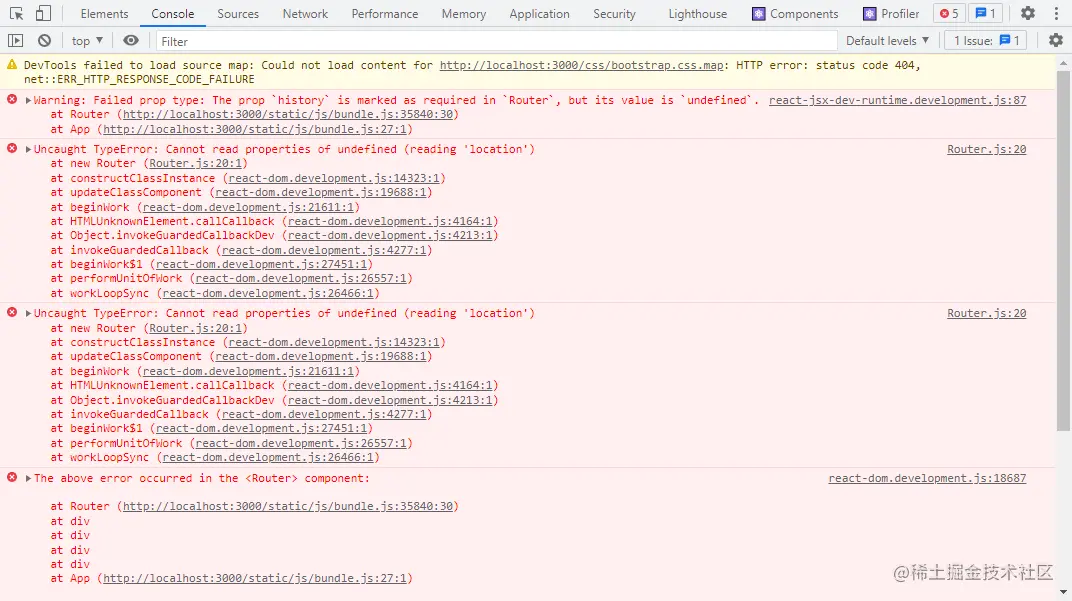
Task: Open Router.js:20:1 link in first TypeError
Action: pos(196,163)
